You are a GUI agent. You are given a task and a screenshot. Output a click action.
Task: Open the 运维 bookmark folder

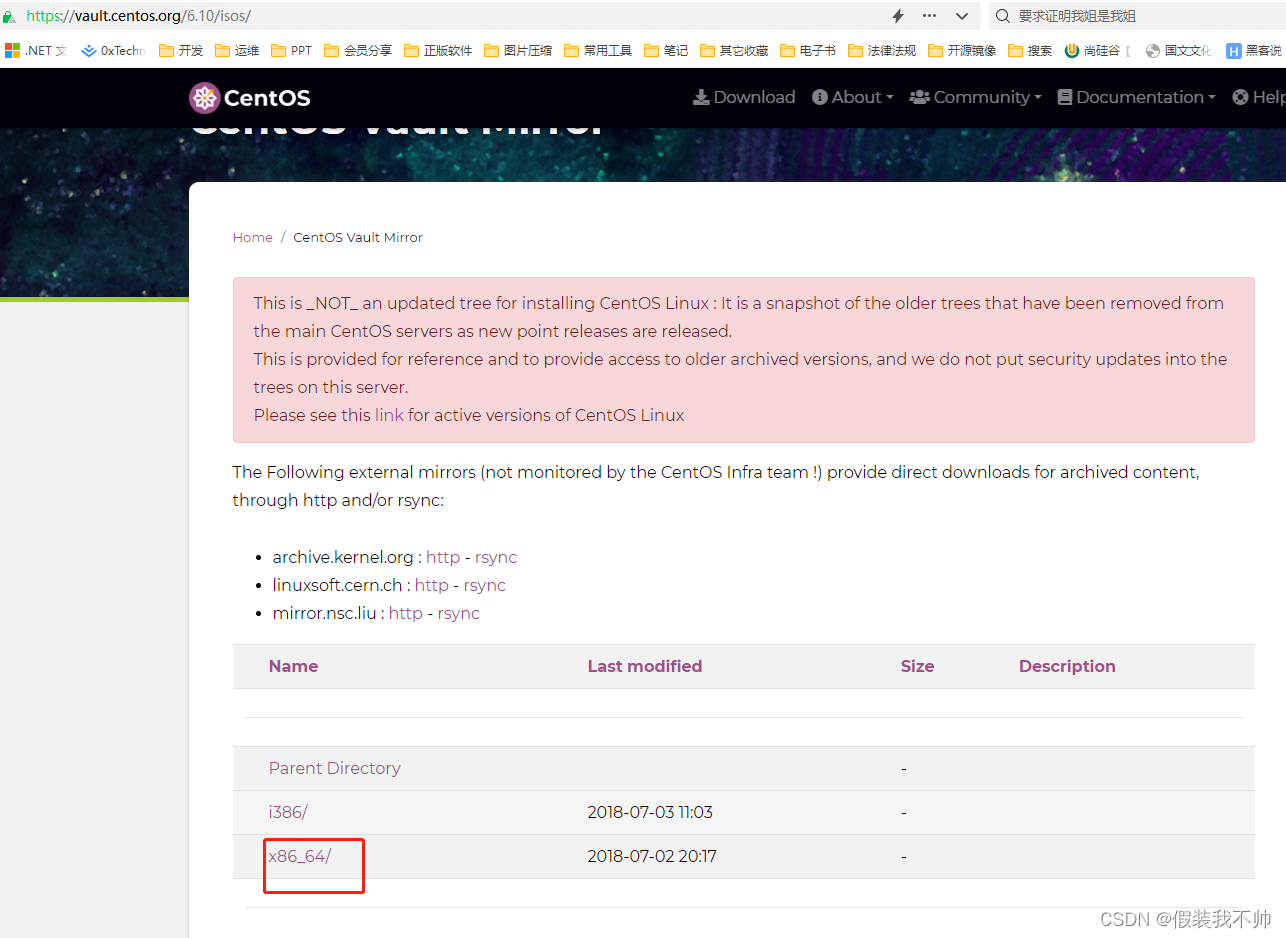[x=237, y=50]
